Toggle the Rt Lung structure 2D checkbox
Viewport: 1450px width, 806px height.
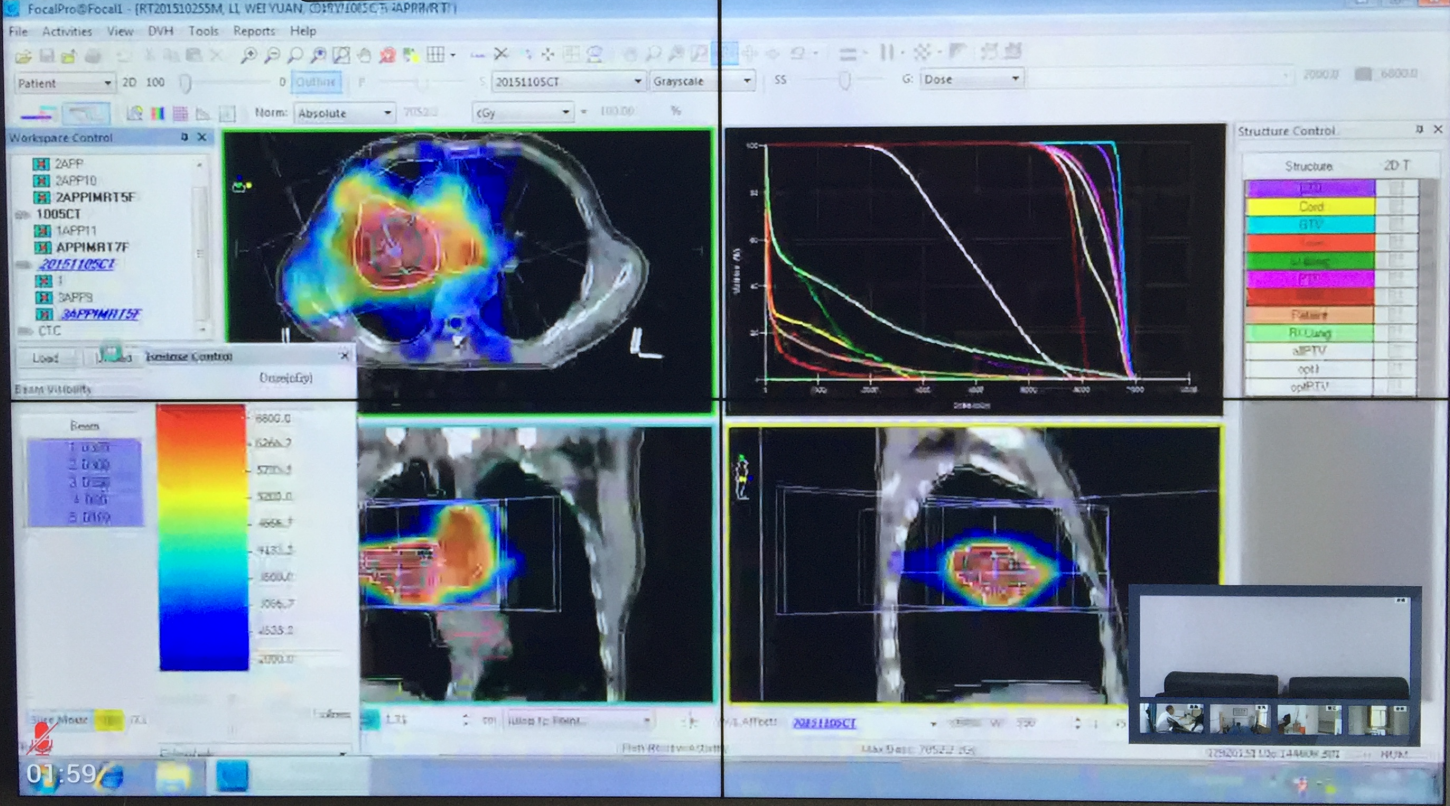(x=1395, y=333)
